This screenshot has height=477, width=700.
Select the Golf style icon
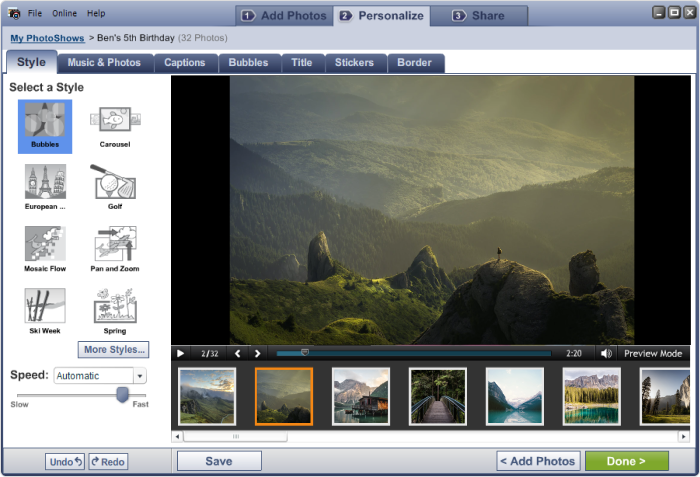click(x=115, y=187)
